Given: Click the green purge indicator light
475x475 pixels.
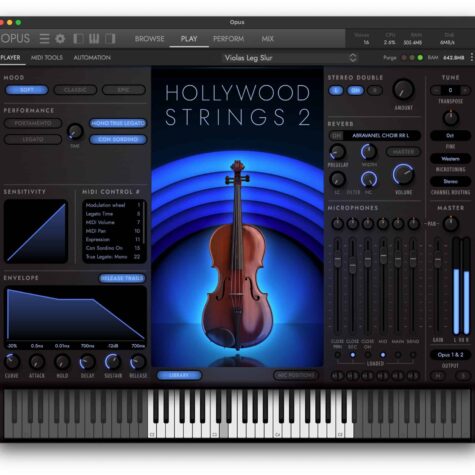Looking at the screenshot, I should point(420,58).
